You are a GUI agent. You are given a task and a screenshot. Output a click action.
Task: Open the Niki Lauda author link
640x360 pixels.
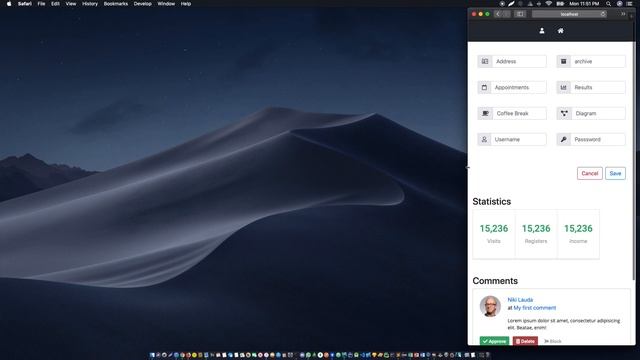tap(520, 300)
